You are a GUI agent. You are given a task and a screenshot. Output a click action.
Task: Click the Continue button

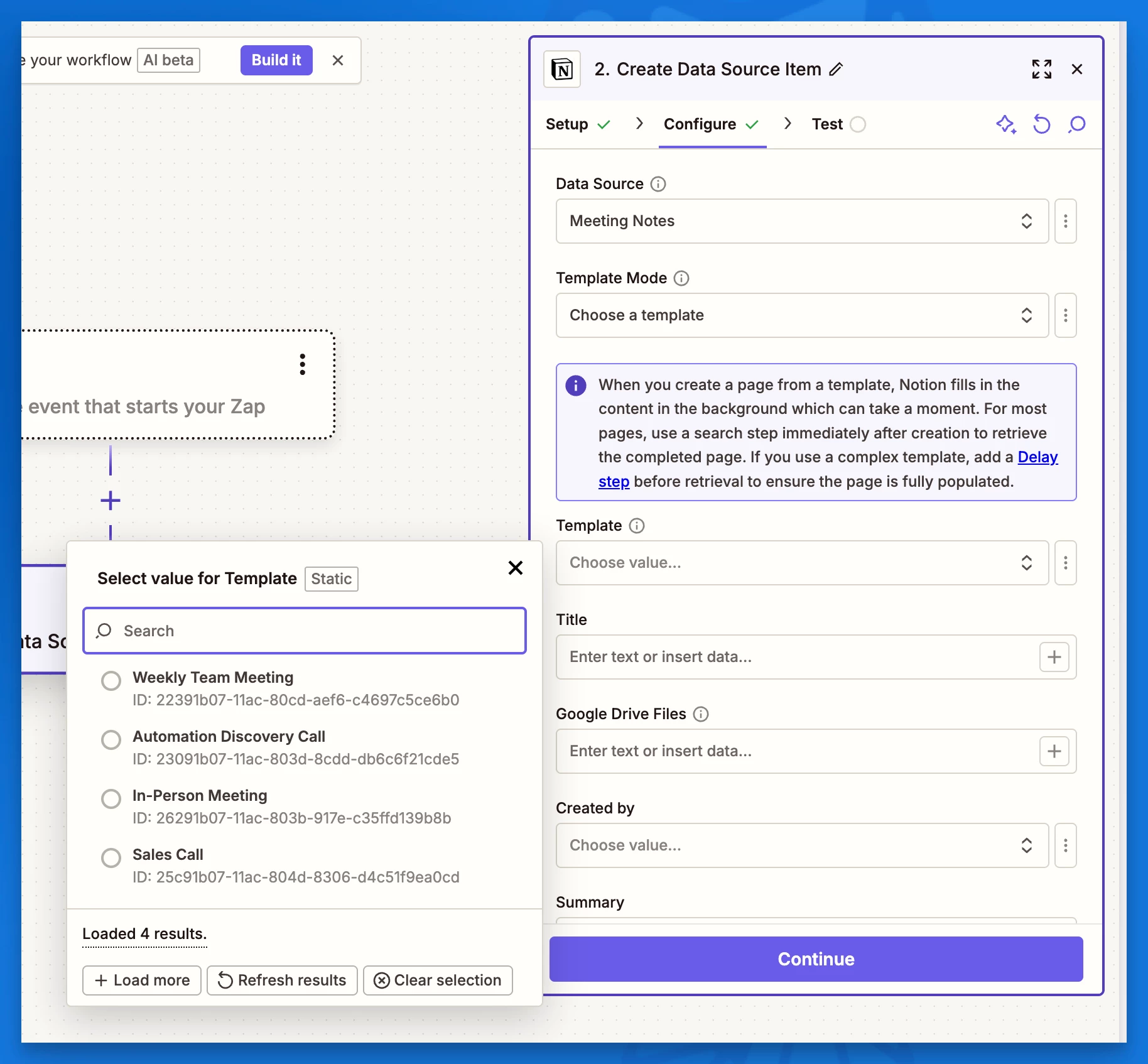(816, 959)
